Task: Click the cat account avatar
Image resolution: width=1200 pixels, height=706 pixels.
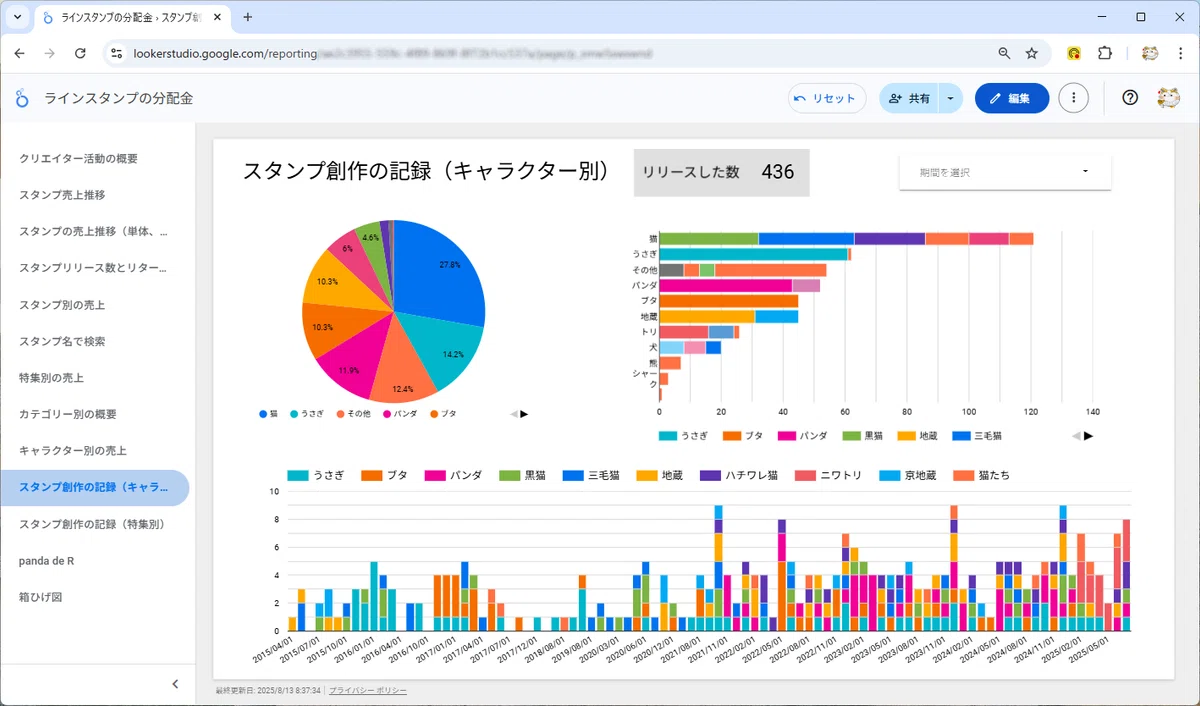Action: pos(1168,98)
